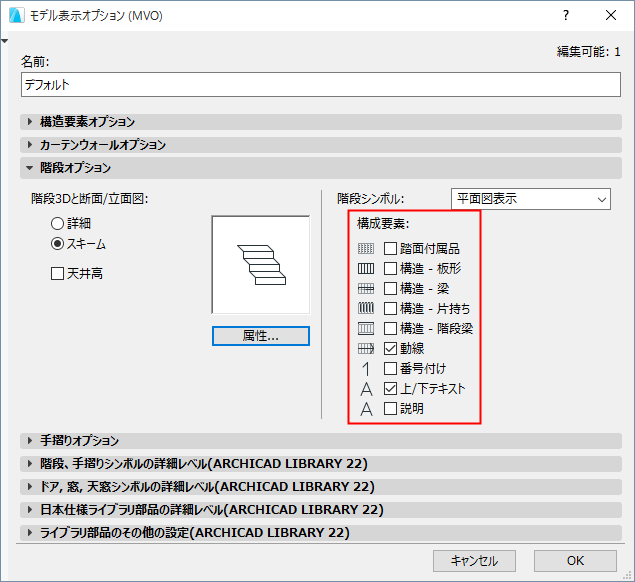
Task: Click the ARCHICAD logo in title bar
Action: pos(17,15)
